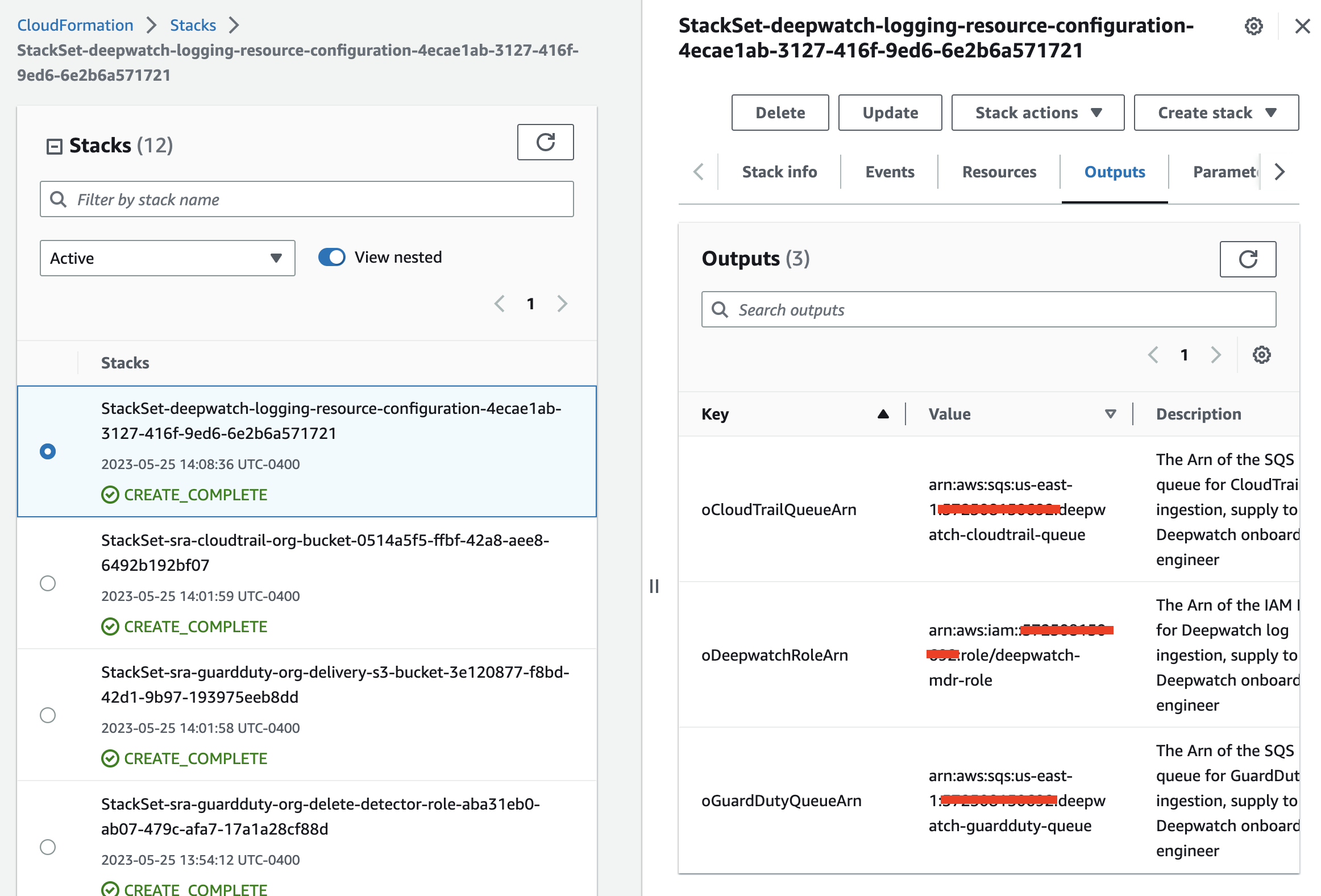Expand the Stack actions dropdown
The height and width of the screenshot is (896, 1321).
[x=1037, y=113]
